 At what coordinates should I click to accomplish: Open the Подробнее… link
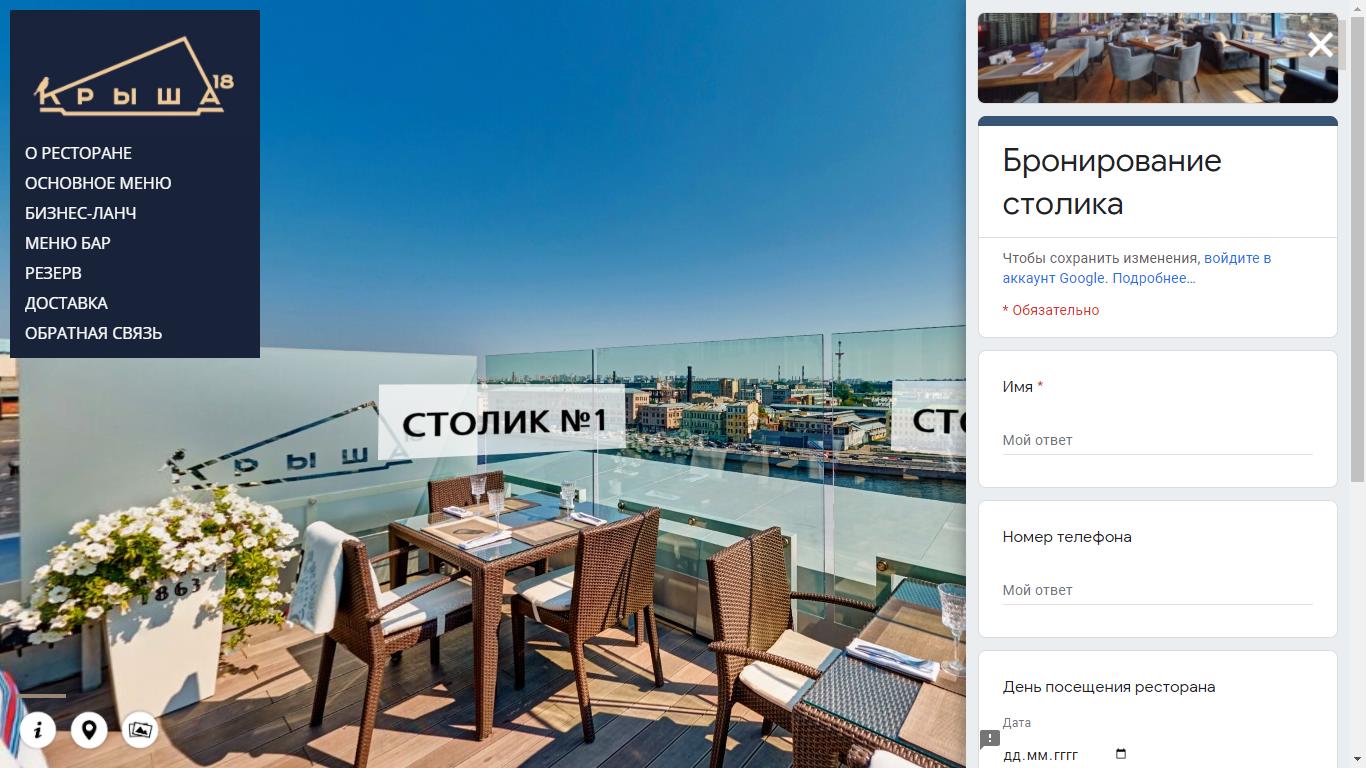point(1154,278)
